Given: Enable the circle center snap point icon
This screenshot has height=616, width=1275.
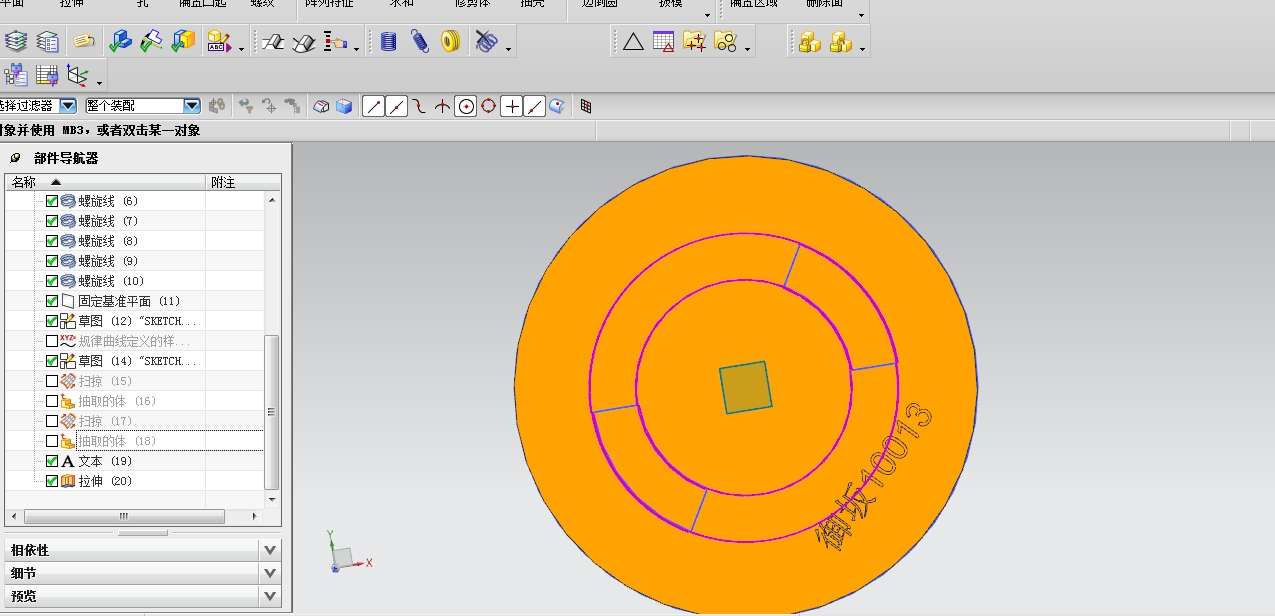Looking at the screenshot, I should [465, 106].
